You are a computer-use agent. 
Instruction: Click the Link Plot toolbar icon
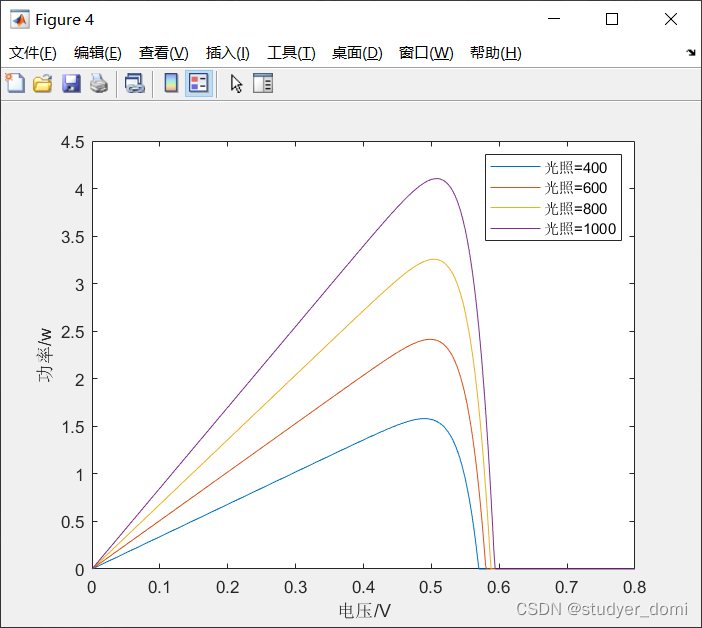pyautogui.click(x=134, y=83)
